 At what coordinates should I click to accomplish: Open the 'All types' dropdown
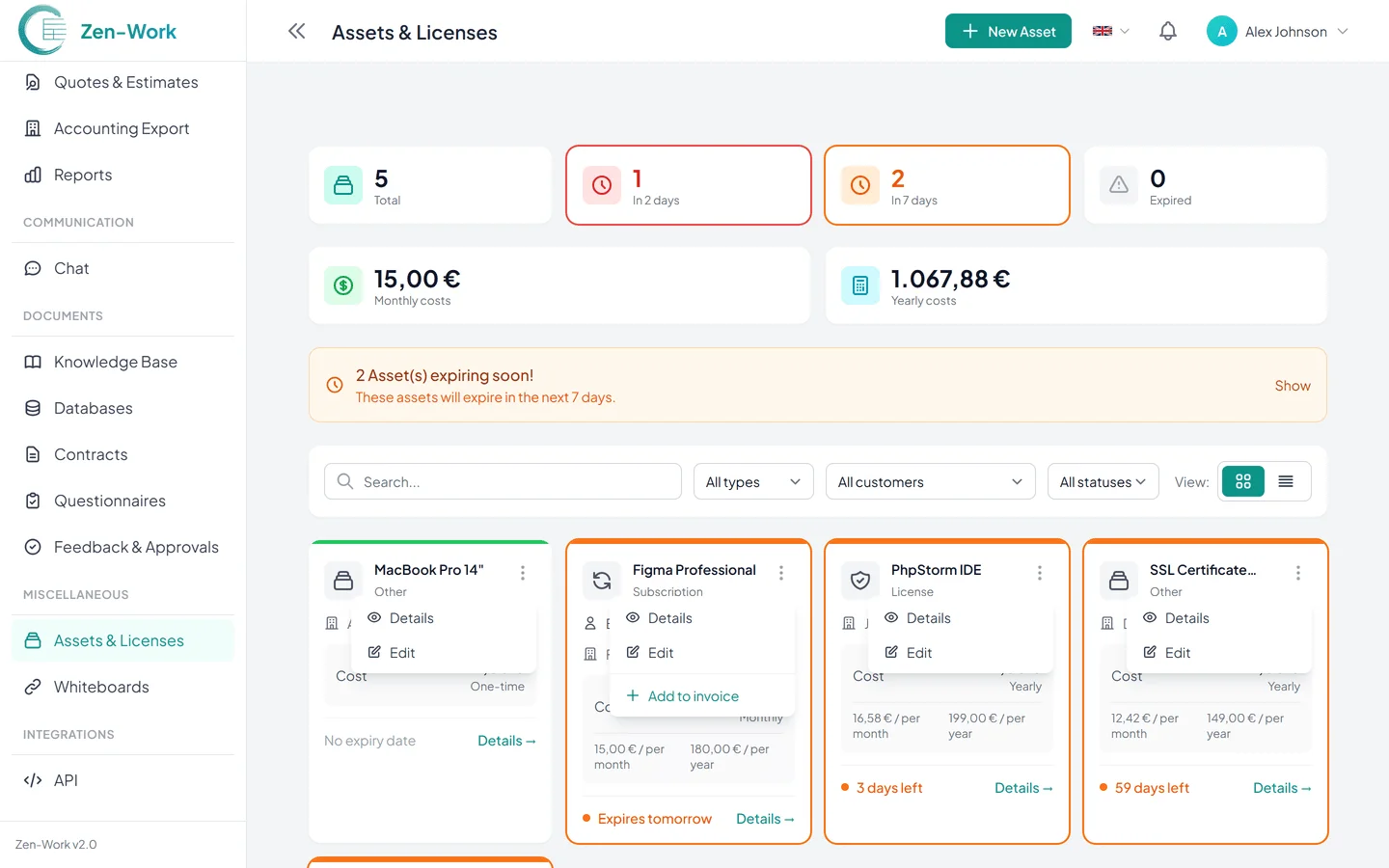pos(753,481)
